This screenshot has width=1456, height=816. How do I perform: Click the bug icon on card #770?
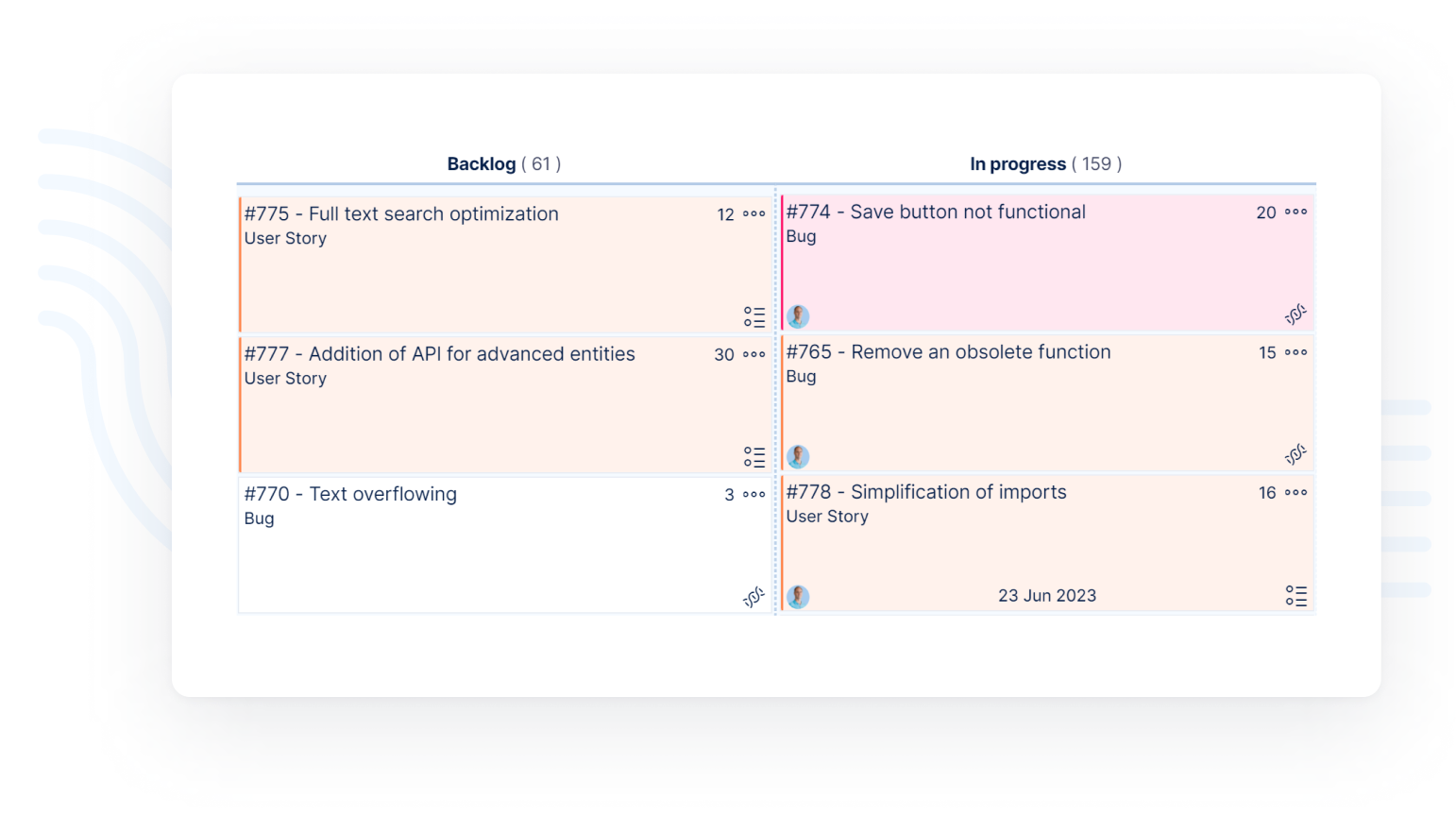(753, 597)
